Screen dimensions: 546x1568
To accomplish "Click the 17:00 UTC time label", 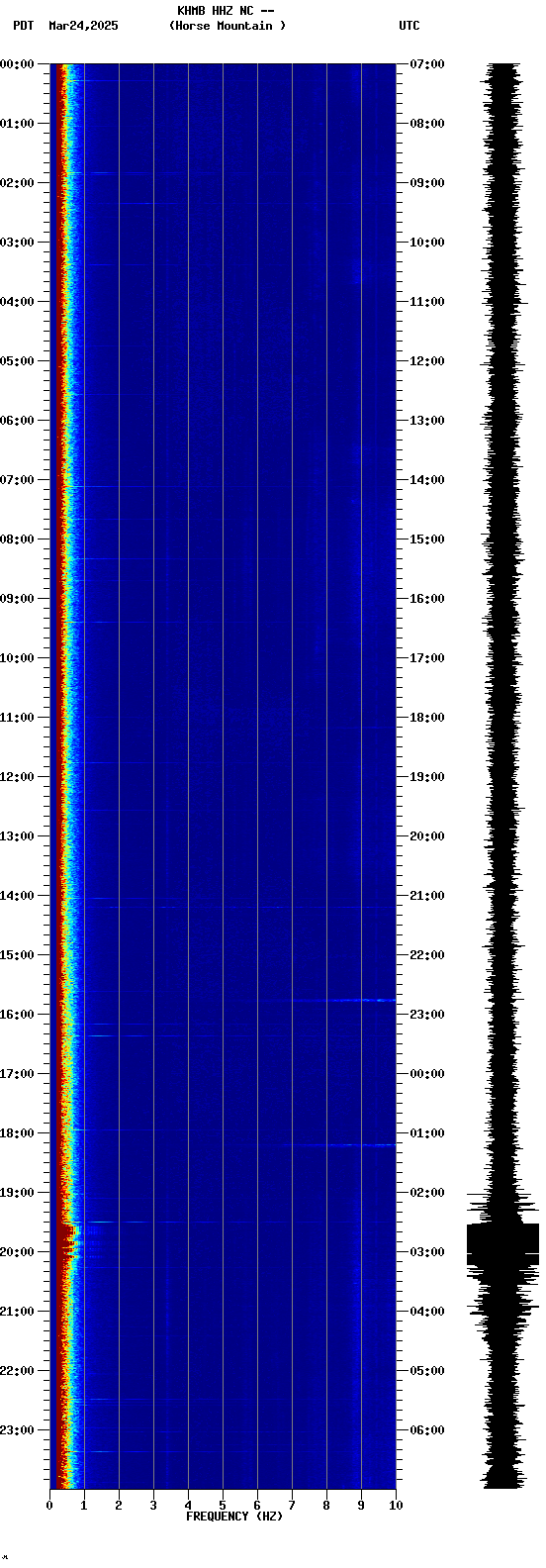I will (427, 658).
